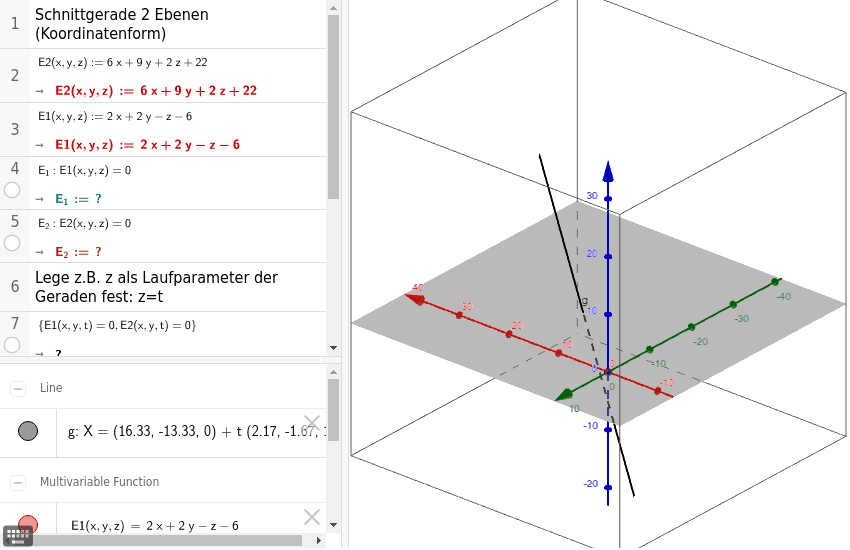Click the CAS view scrollbar thumb

click(333, 107)
